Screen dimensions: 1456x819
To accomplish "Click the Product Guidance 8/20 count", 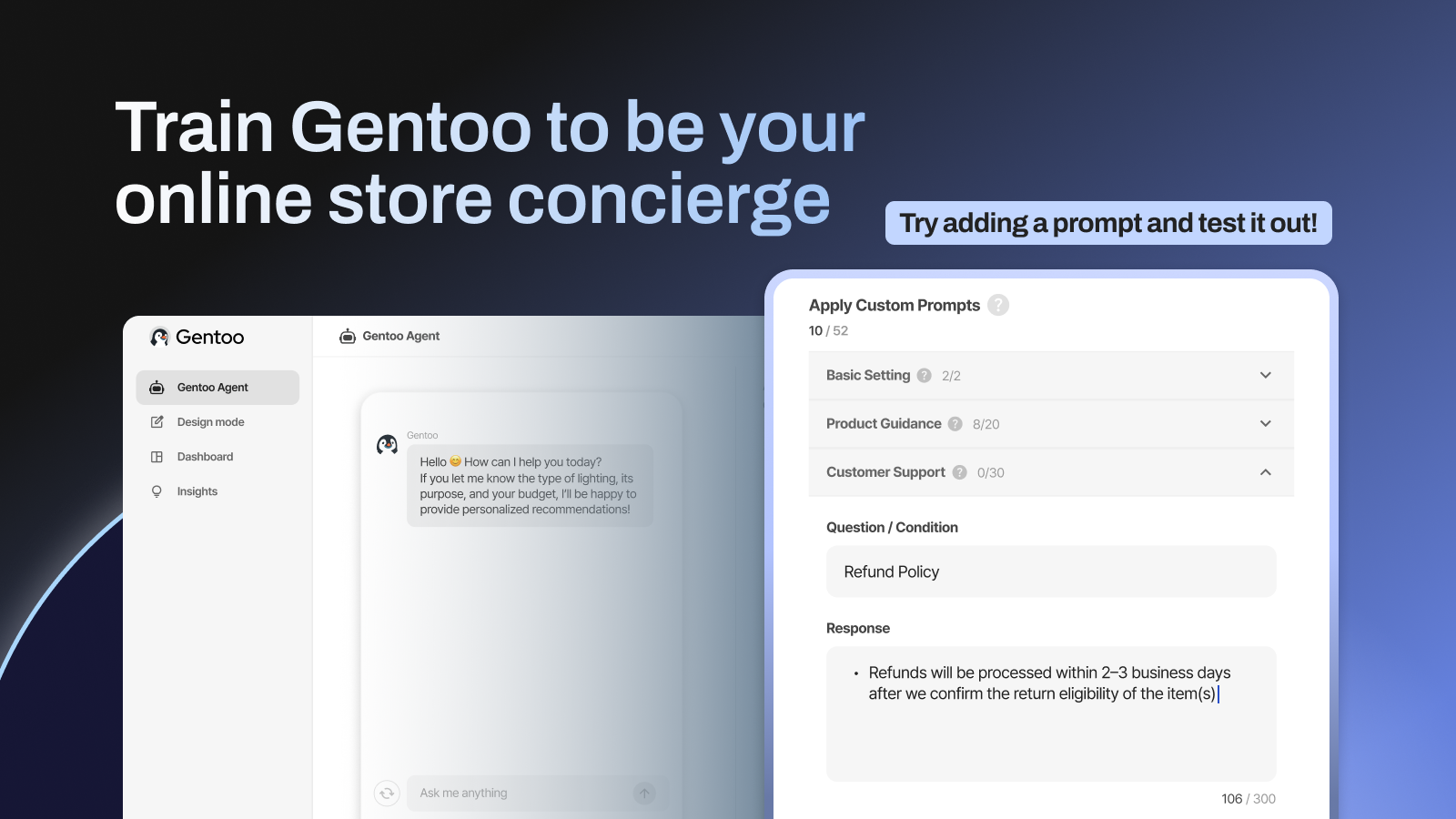I will [x=986, y=424].
